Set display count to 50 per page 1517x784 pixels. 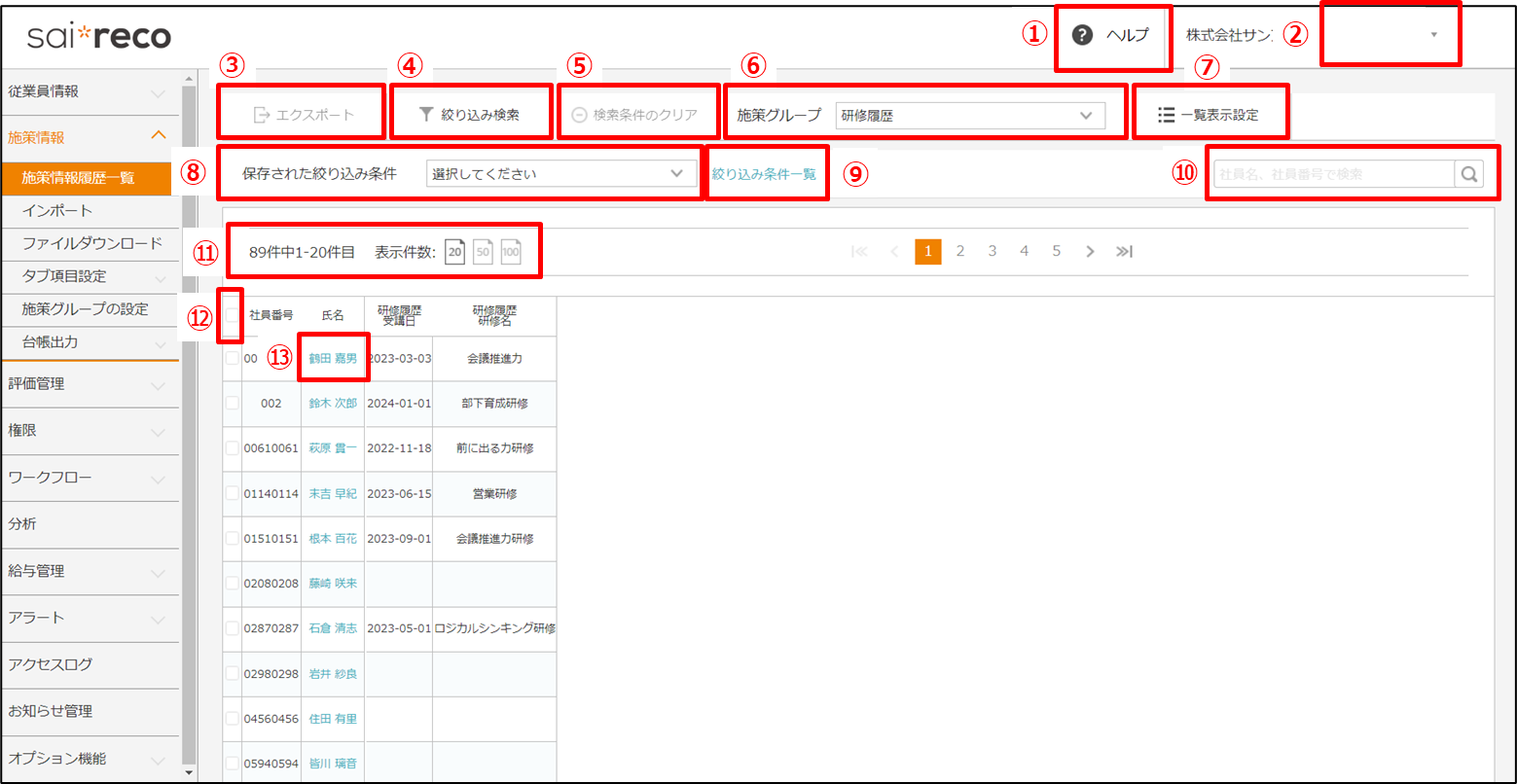click(483, 252)
